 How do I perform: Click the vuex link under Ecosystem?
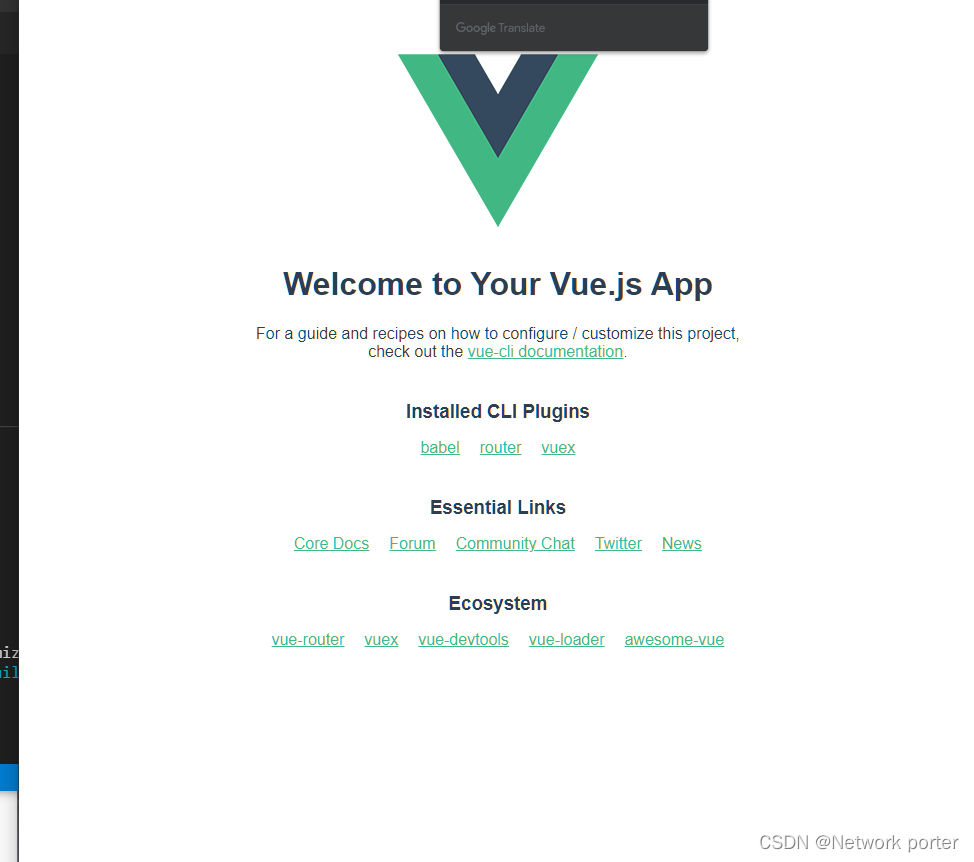(381, 640)
